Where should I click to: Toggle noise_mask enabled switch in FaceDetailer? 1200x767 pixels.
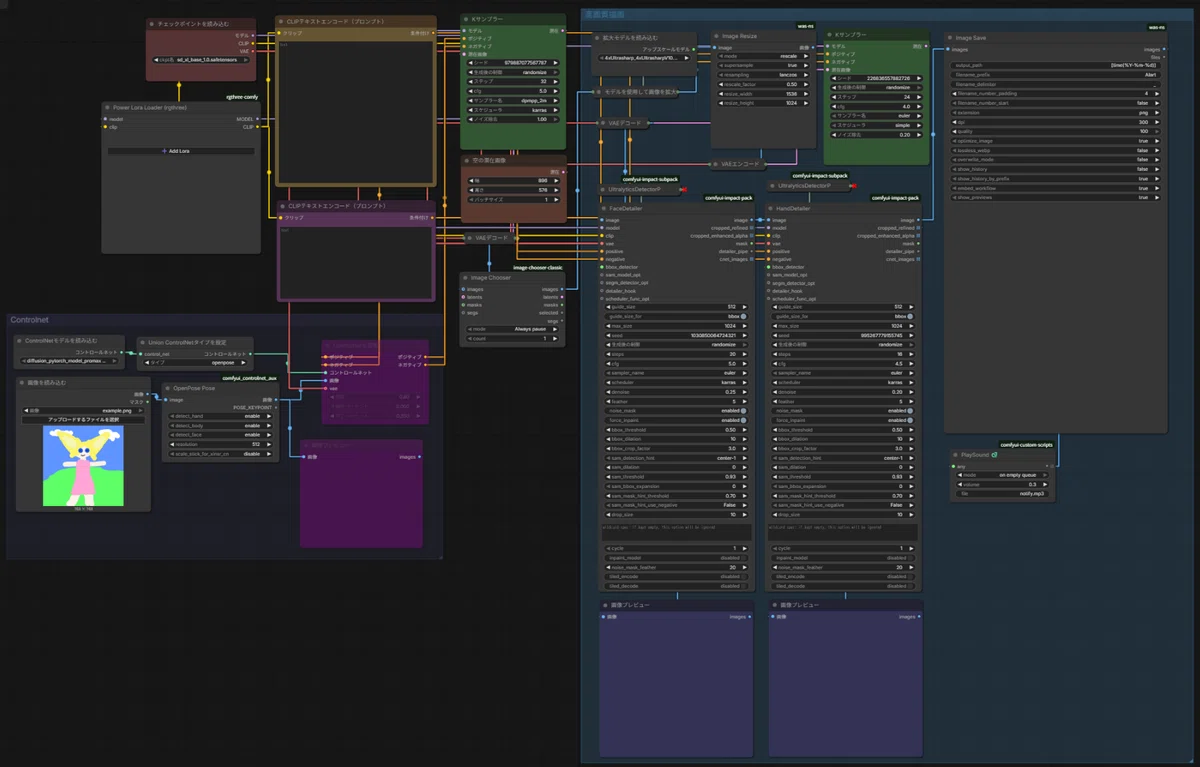[743, 411]
